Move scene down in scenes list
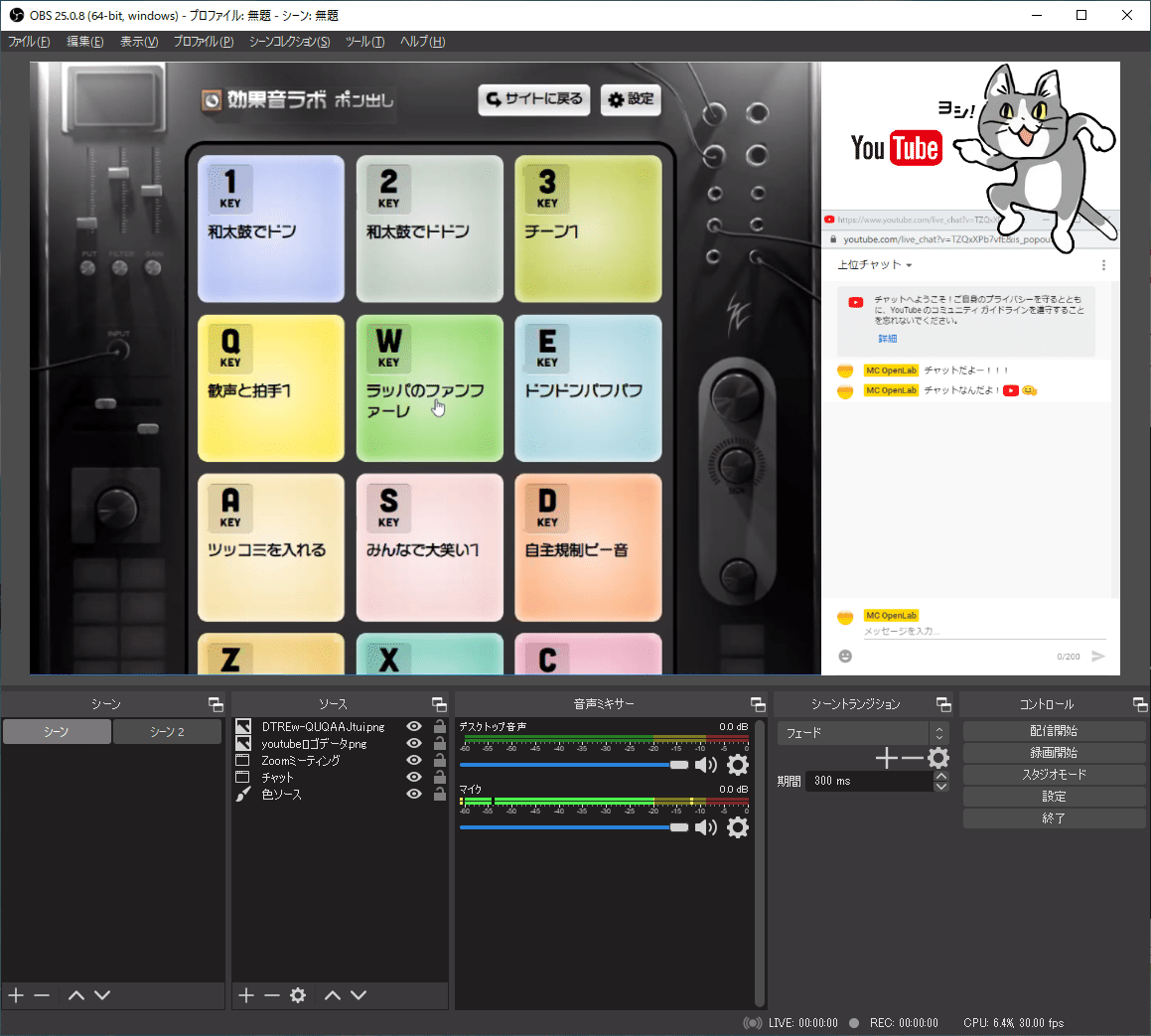 point(102,995)
